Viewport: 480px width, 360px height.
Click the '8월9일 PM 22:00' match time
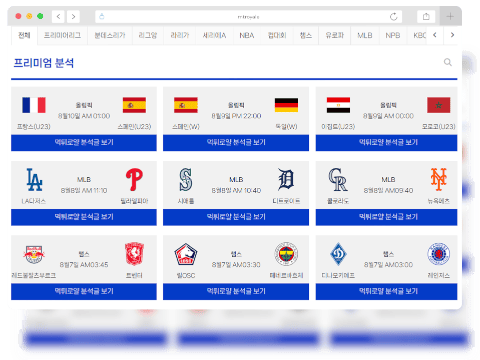click(x=236, y=116)
